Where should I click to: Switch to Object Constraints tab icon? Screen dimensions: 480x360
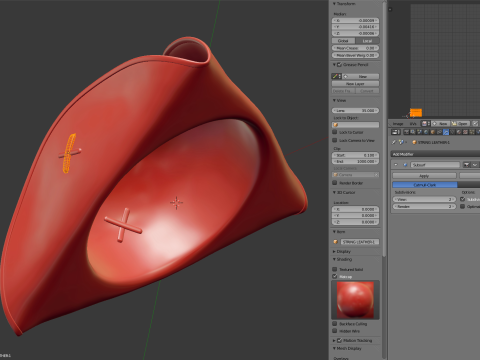439,132
